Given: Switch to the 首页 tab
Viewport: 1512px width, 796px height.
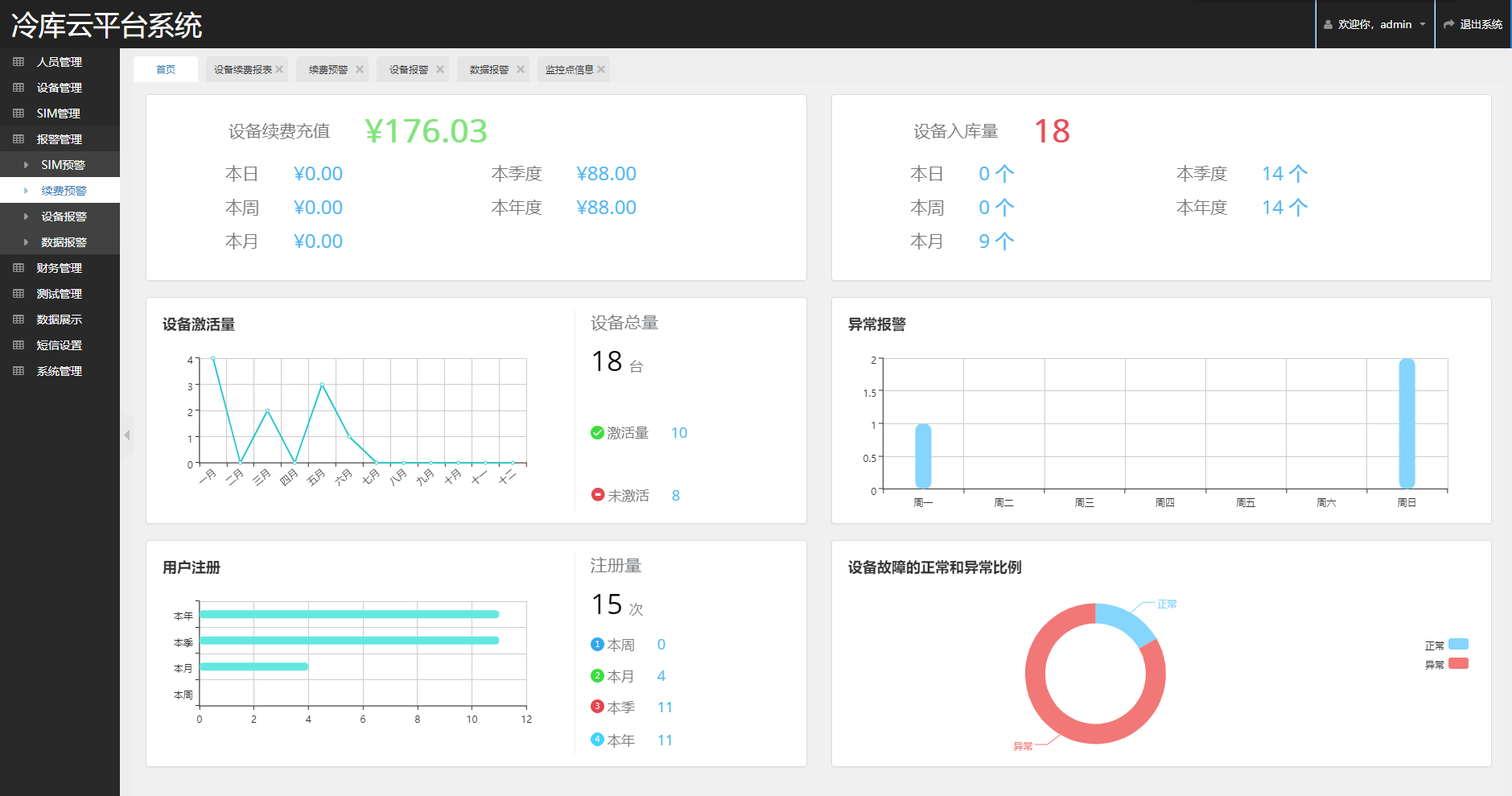Looking at the screenshot, I should pyautogui.click(x=166, y=70).
